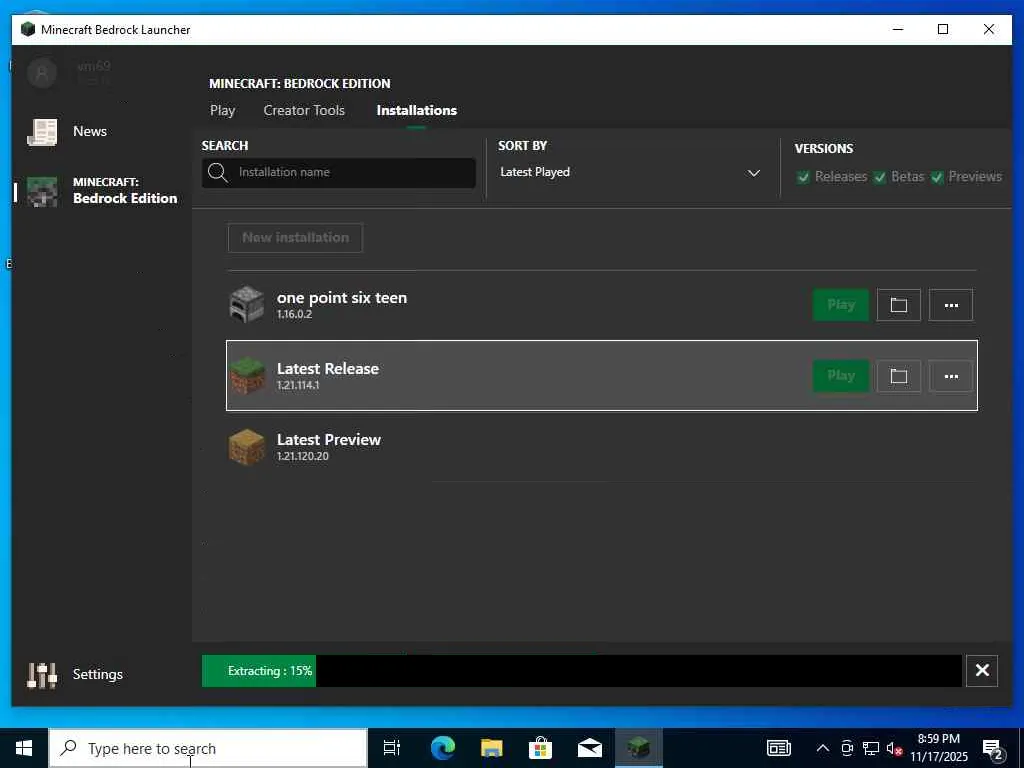1024x768 pixels.
Task: Click the Latest Preview block icon
Action: tap(247, 447)
